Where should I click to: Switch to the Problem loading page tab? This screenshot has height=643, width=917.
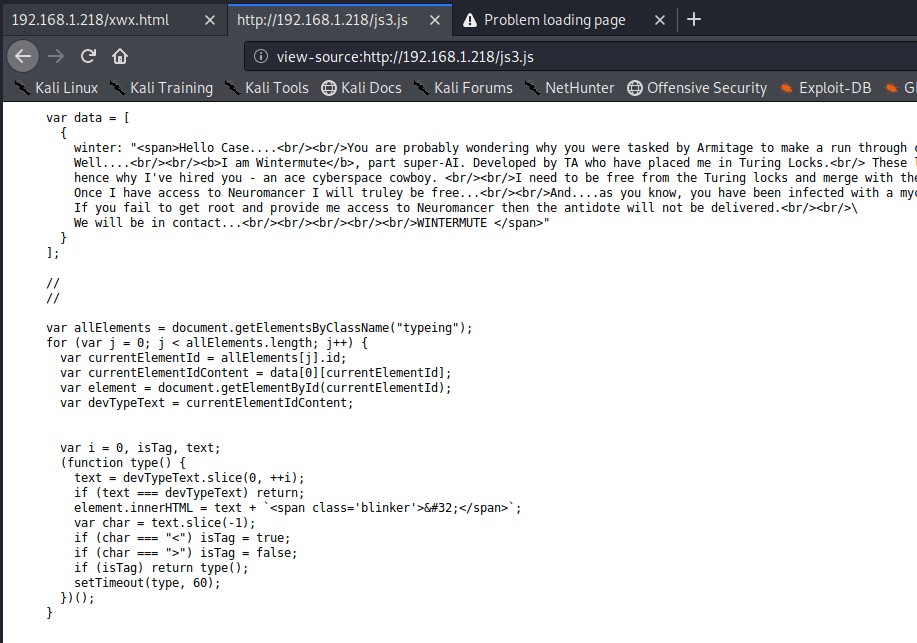[554, 20]
